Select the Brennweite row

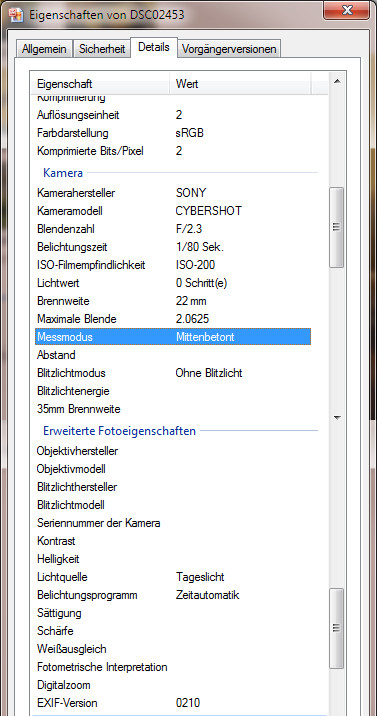pos(173,301)
